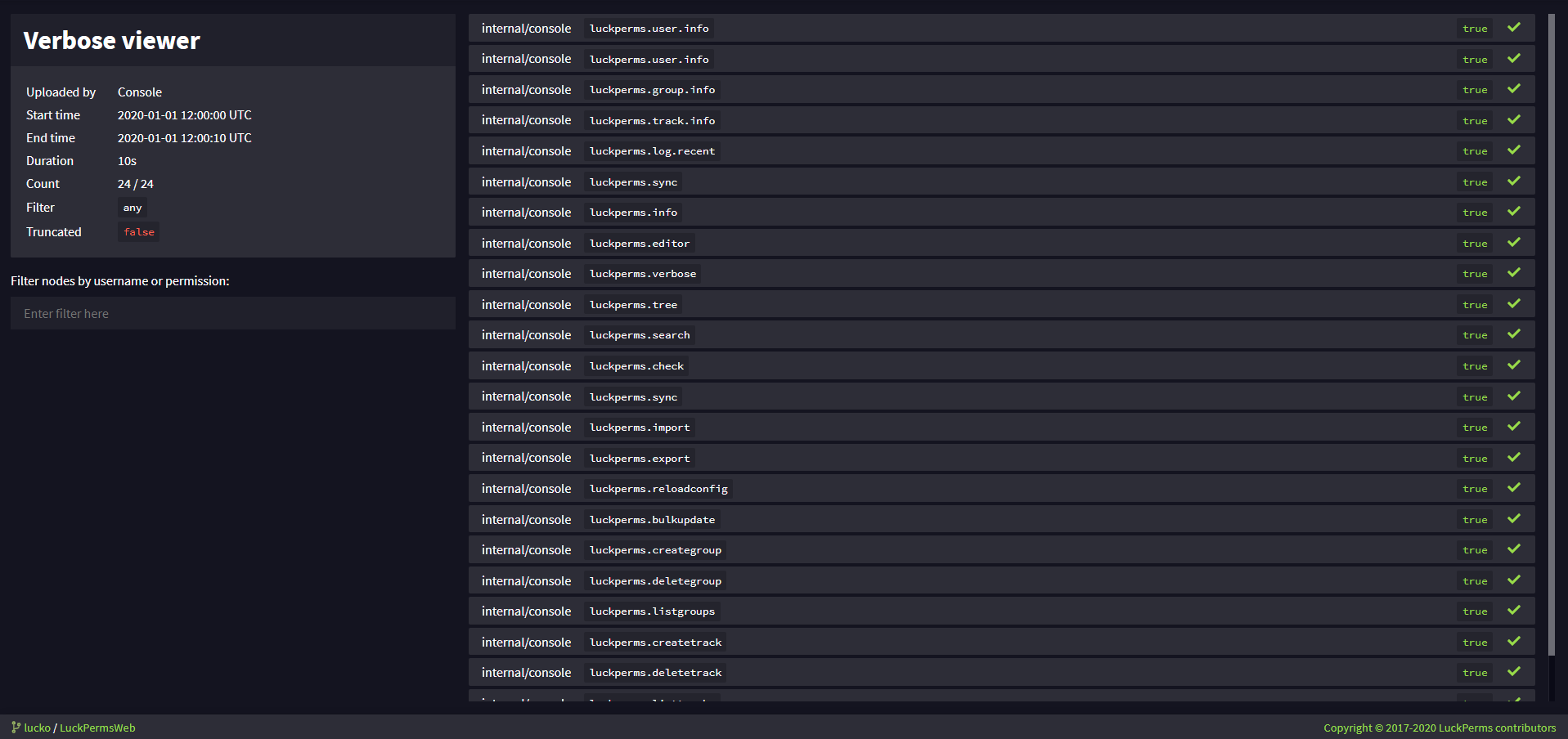
Task: Click checkmark icon on luckperms.creategroup row
Action: pyautogui.click(x=1514, y=549)
